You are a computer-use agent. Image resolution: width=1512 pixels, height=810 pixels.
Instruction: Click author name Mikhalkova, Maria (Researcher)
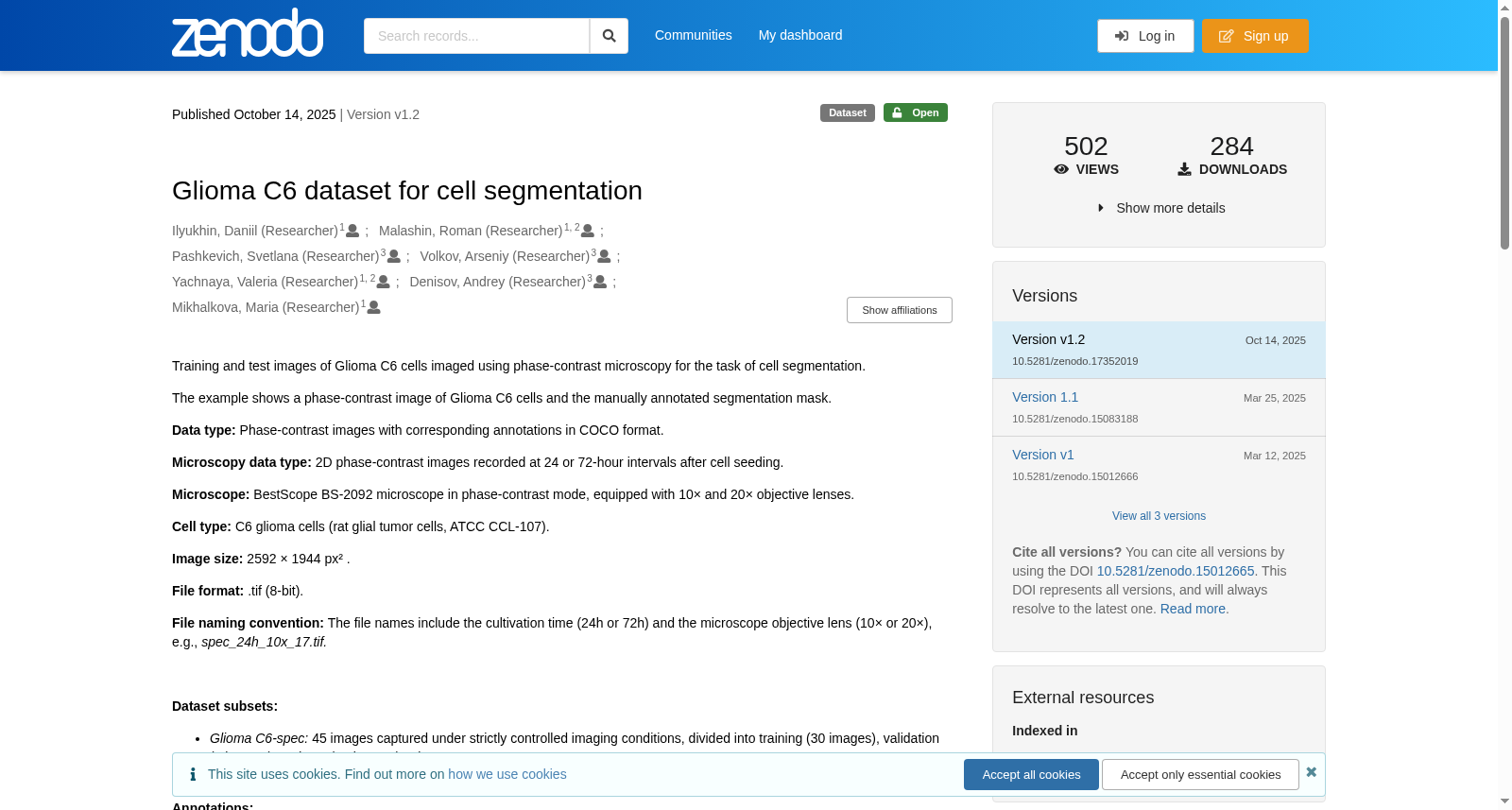(x=266, y=307)
